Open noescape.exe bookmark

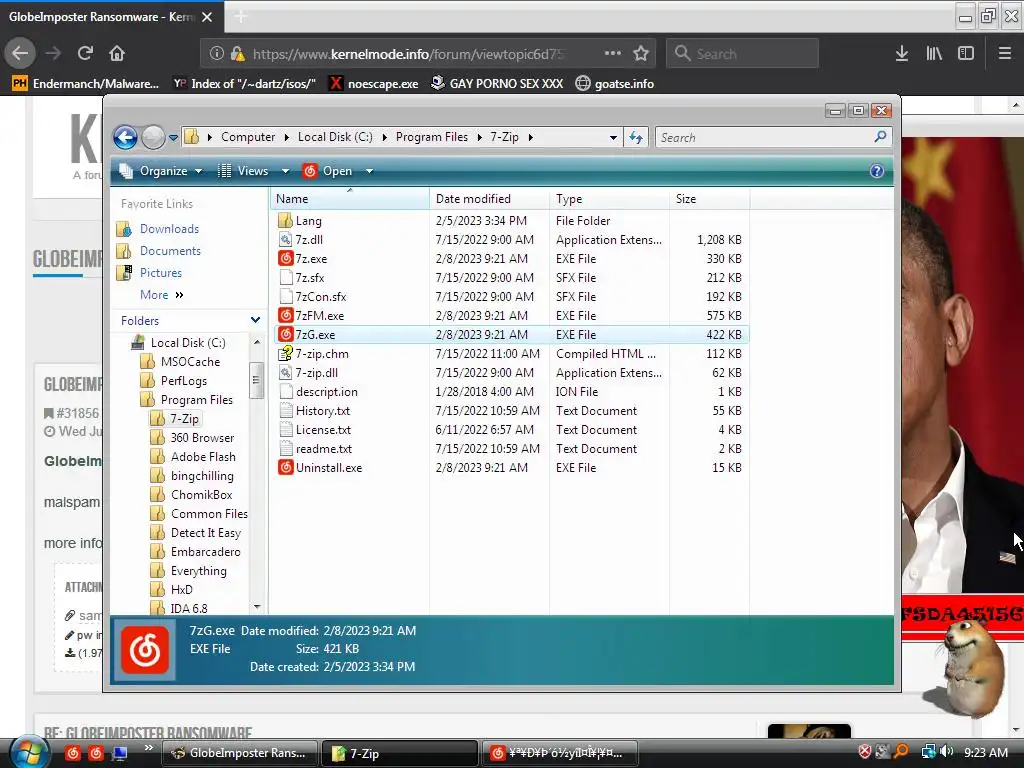coord(374,84)
